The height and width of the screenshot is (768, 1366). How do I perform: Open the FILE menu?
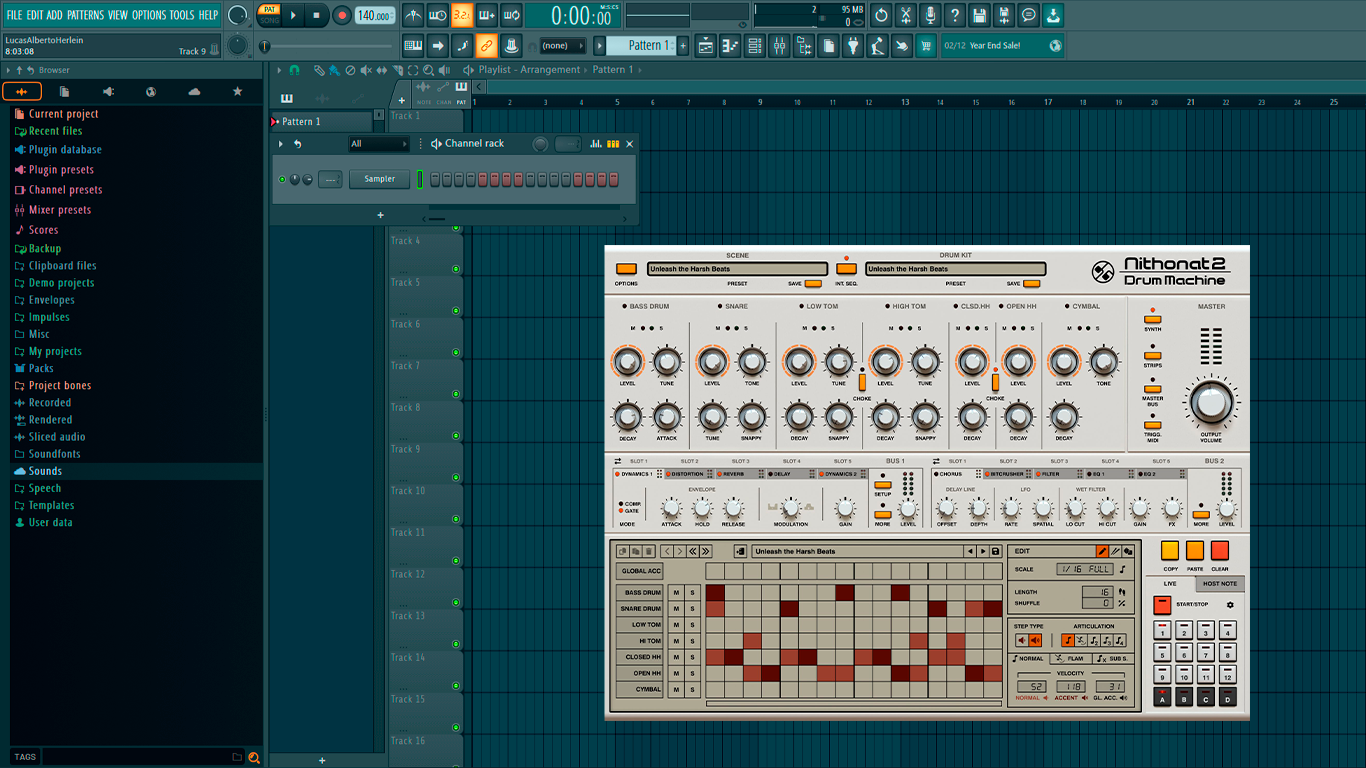point(14,15)
